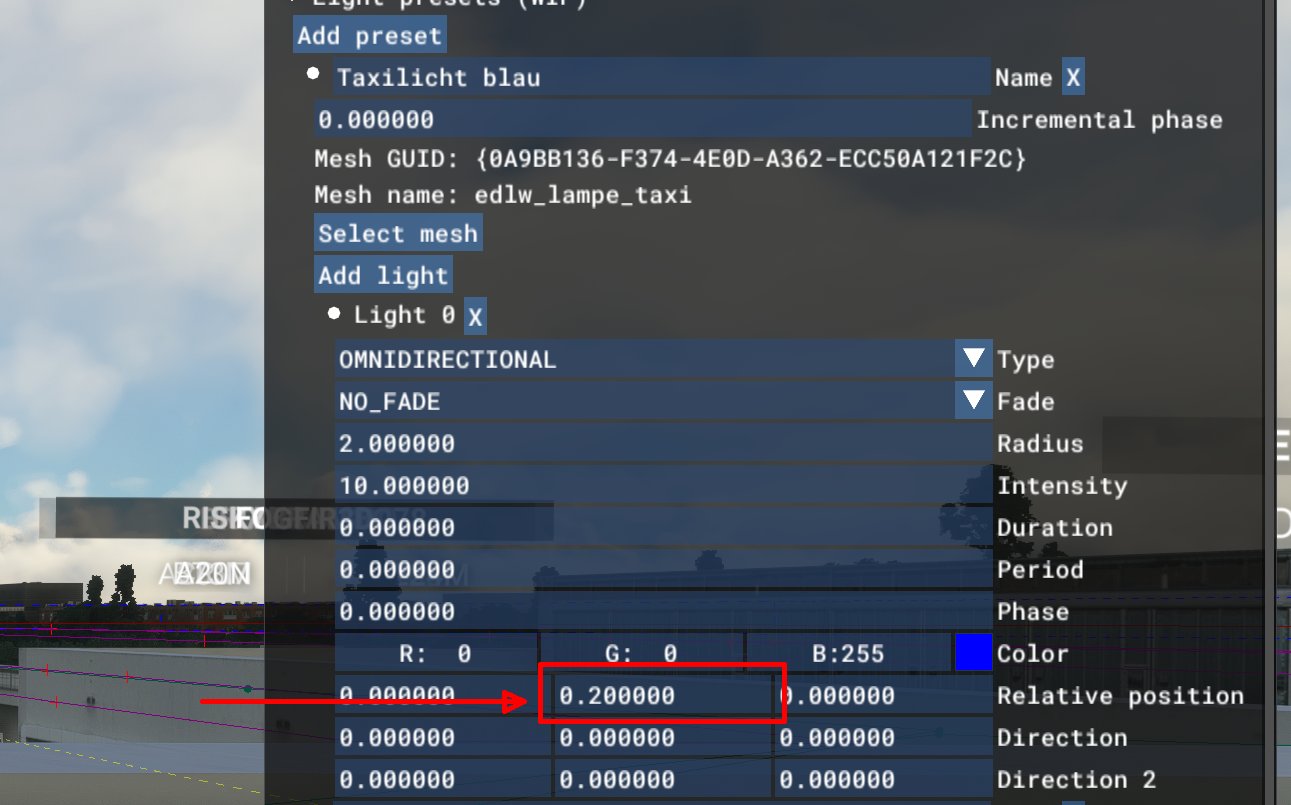Edit second Direction value field

[x=663, y=737]
